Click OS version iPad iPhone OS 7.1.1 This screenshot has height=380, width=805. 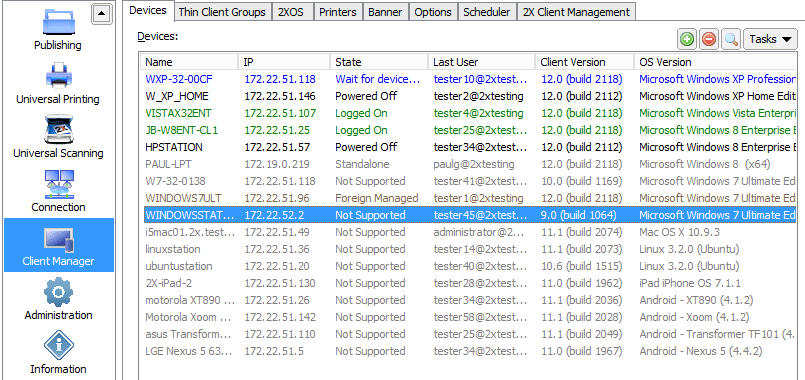[x=690, y=283]
